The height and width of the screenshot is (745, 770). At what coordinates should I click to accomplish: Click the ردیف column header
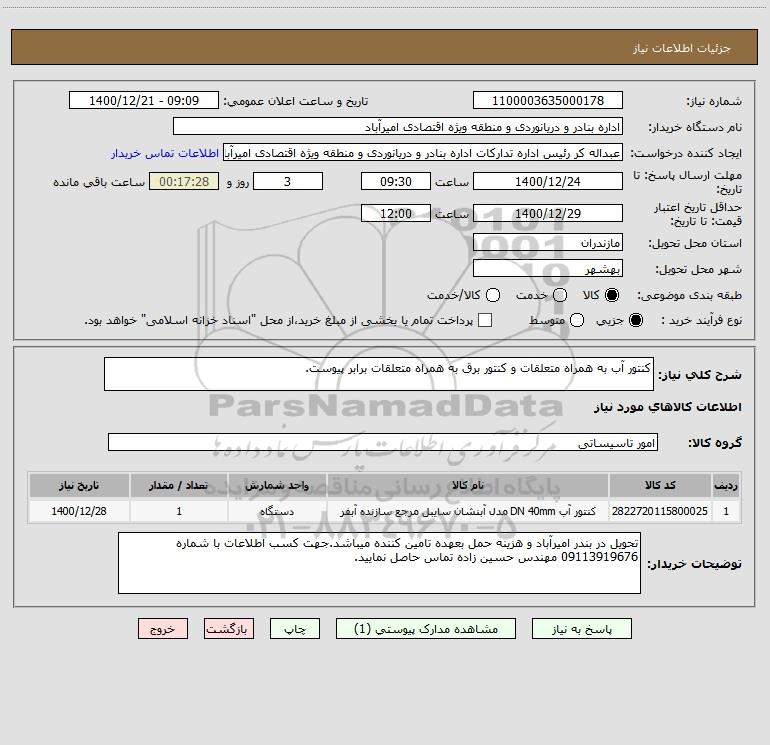[x=726, y=485]
